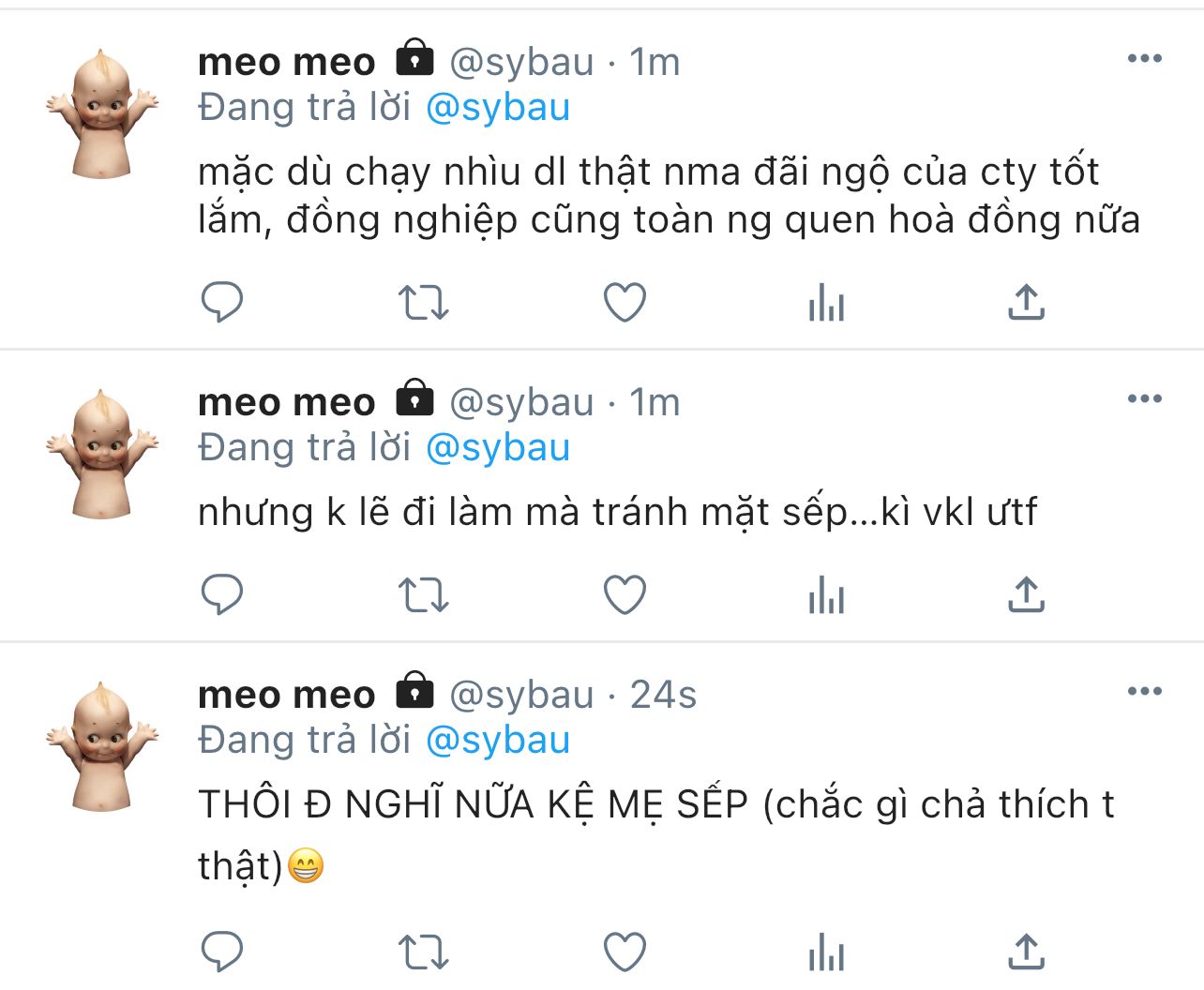
Task: Retweet the tweet about avoiding the boss
Action: tap(423, 595)
